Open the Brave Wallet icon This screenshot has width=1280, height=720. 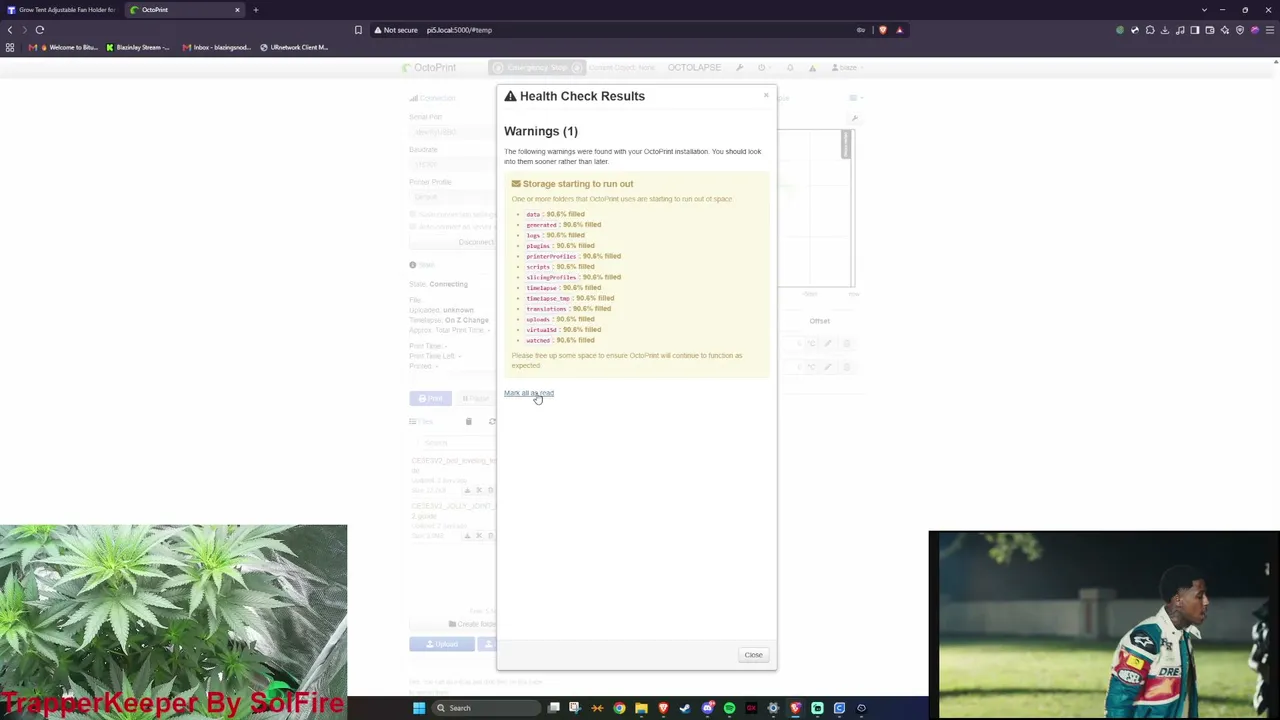pyautogui.click(x=1209, y=30)
